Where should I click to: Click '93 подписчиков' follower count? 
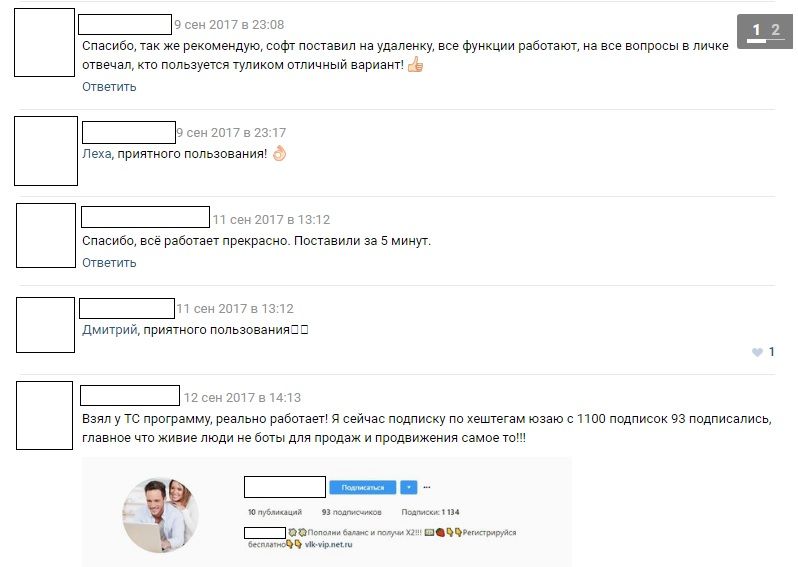click(x=351, y=512)
